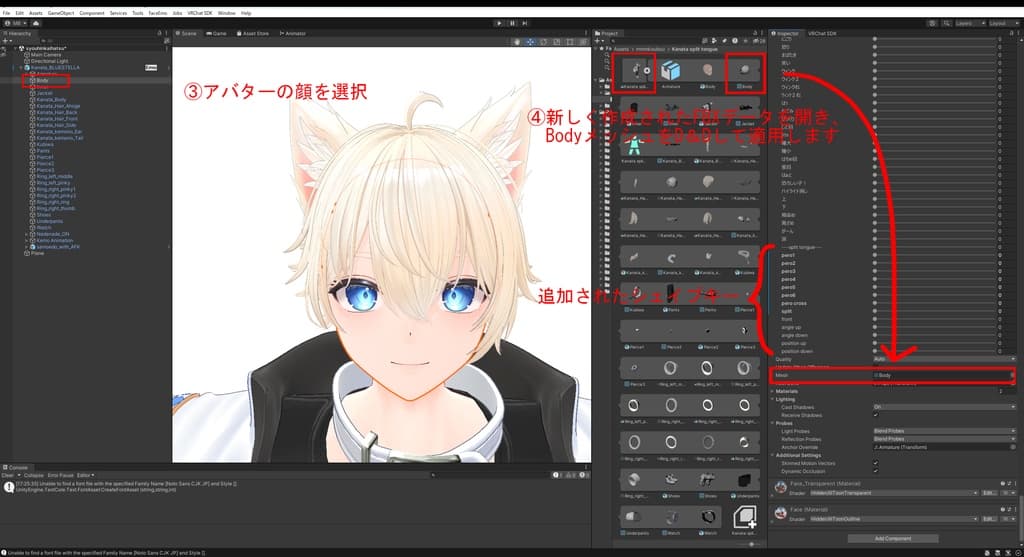Toggle the Project panel lock icon
The width and height of the screenshot is (1024, 557).
[x=756, y=33]
